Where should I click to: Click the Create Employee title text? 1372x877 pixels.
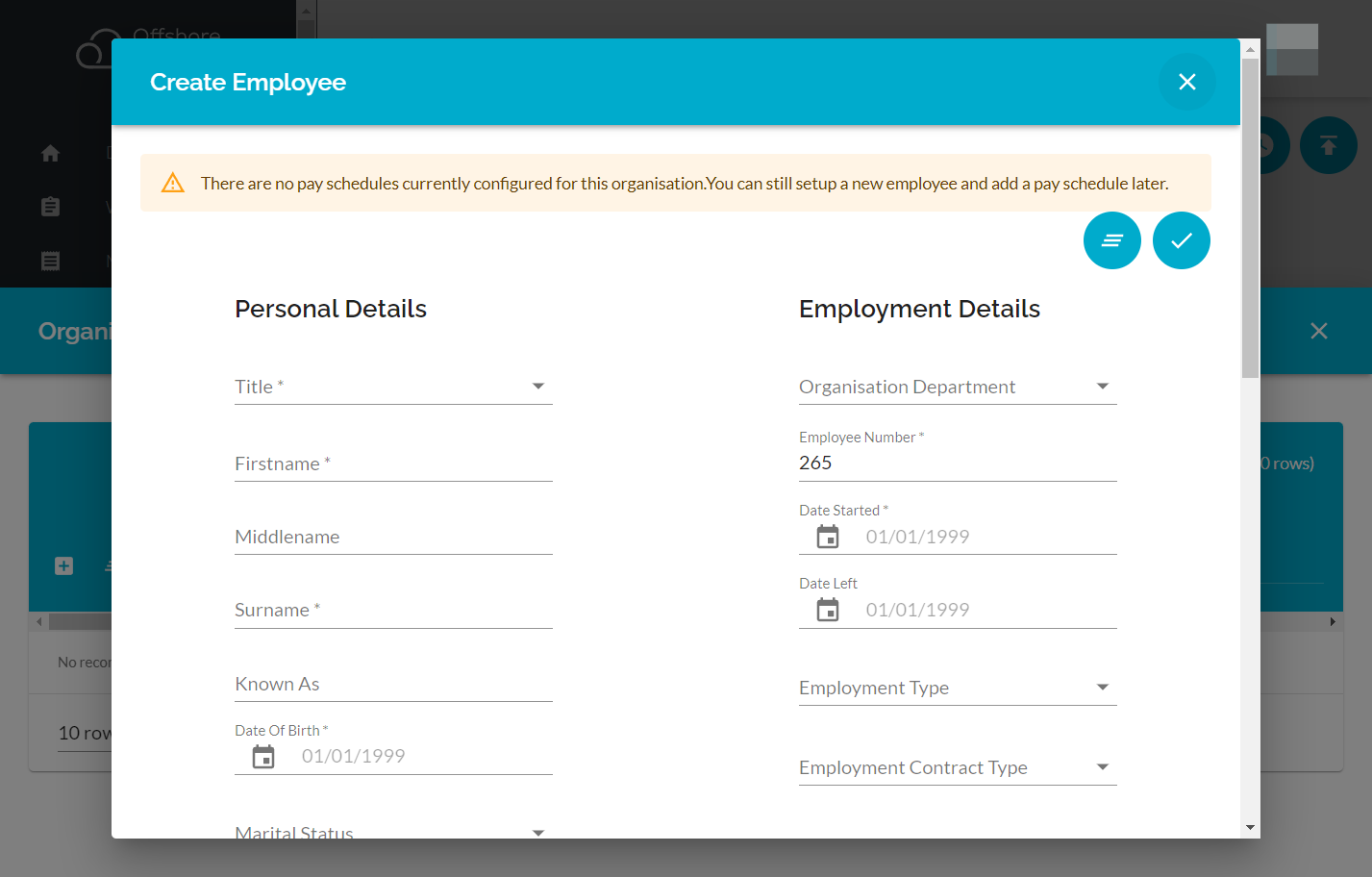click(x=248, y=82)
